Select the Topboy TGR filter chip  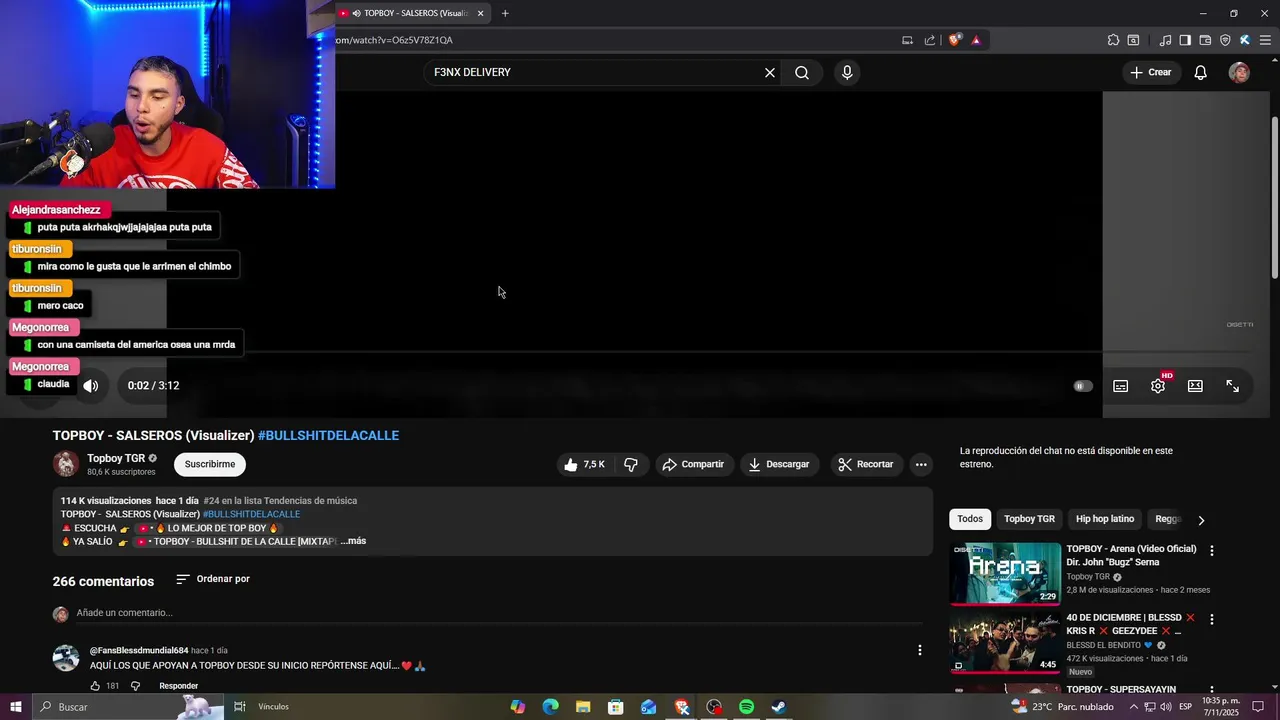pos(1029,519)
